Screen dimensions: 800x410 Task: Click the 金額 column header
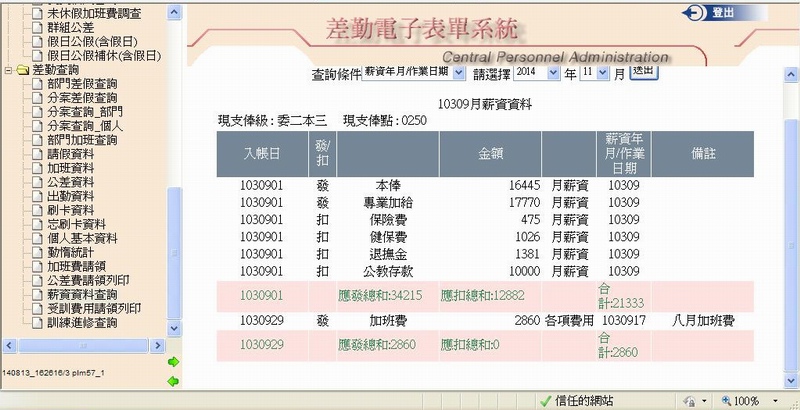click(x=490, y=154)
